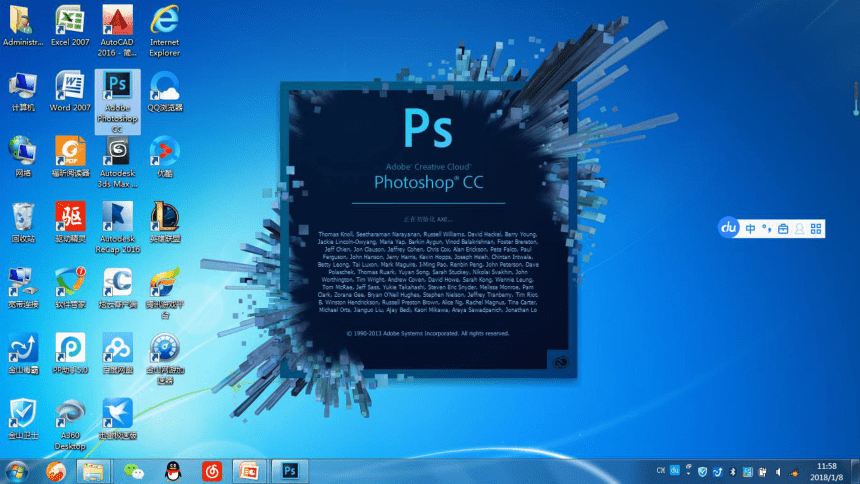Open the A360 Desktop shortcut
This screenshot has width=860, height=484.
(70, 425)
